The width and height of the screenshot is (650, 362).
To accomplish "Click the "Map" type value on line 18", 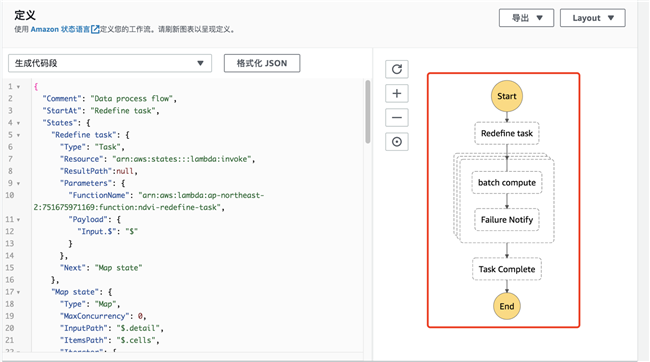I will [x=105, y=304].
